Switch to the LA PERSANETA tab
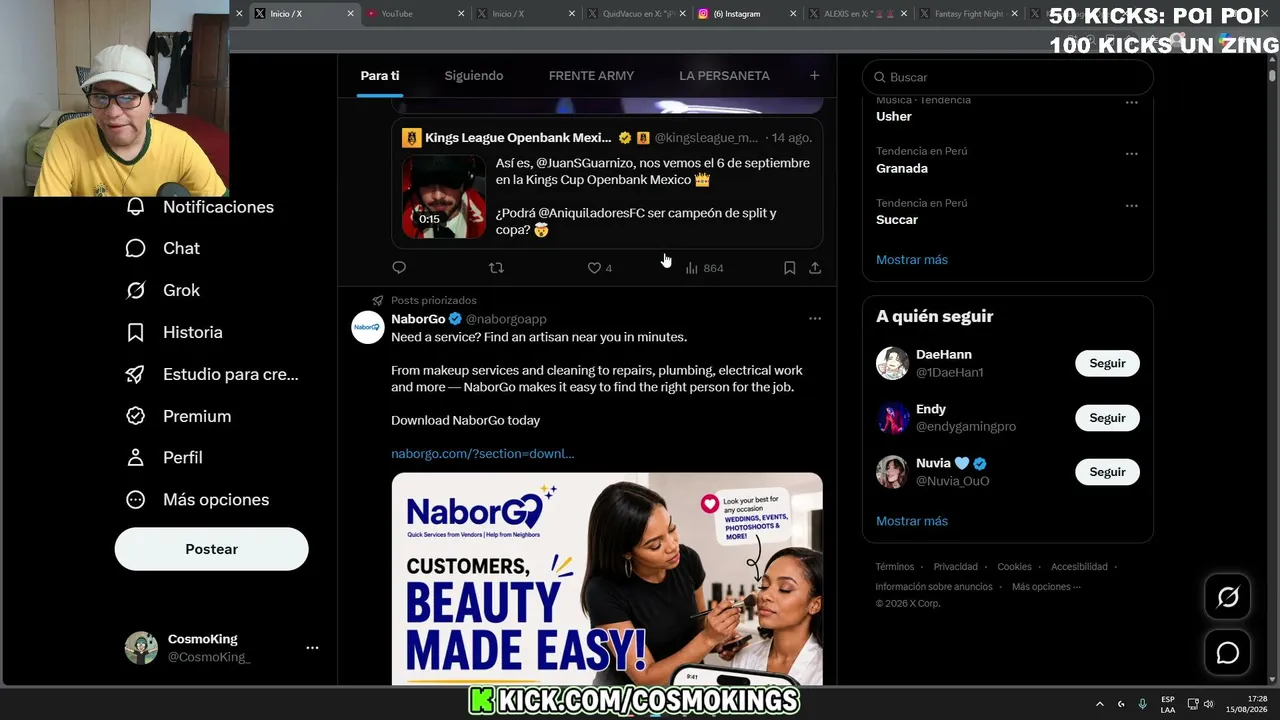 click(724, 76)
